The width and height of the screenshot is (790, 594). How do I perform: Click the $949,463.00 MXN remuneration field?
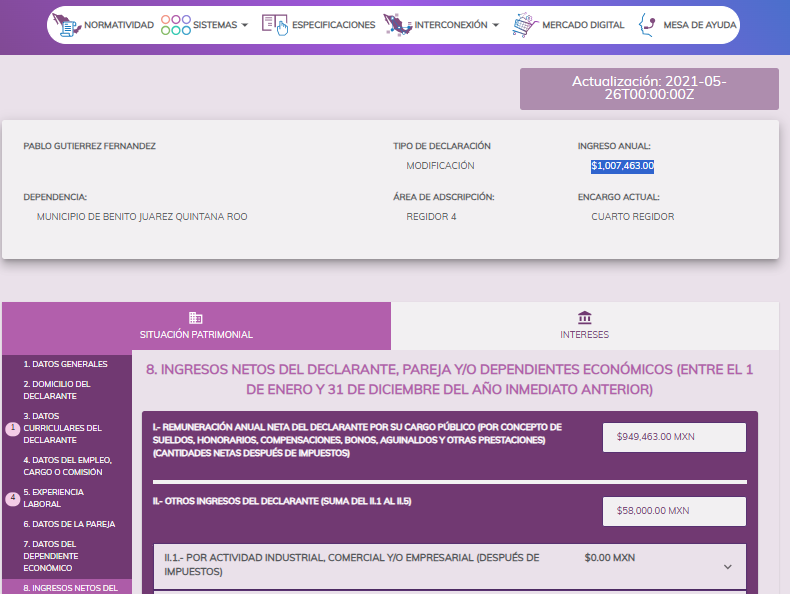pyautogui.click(x=674, y=437)
